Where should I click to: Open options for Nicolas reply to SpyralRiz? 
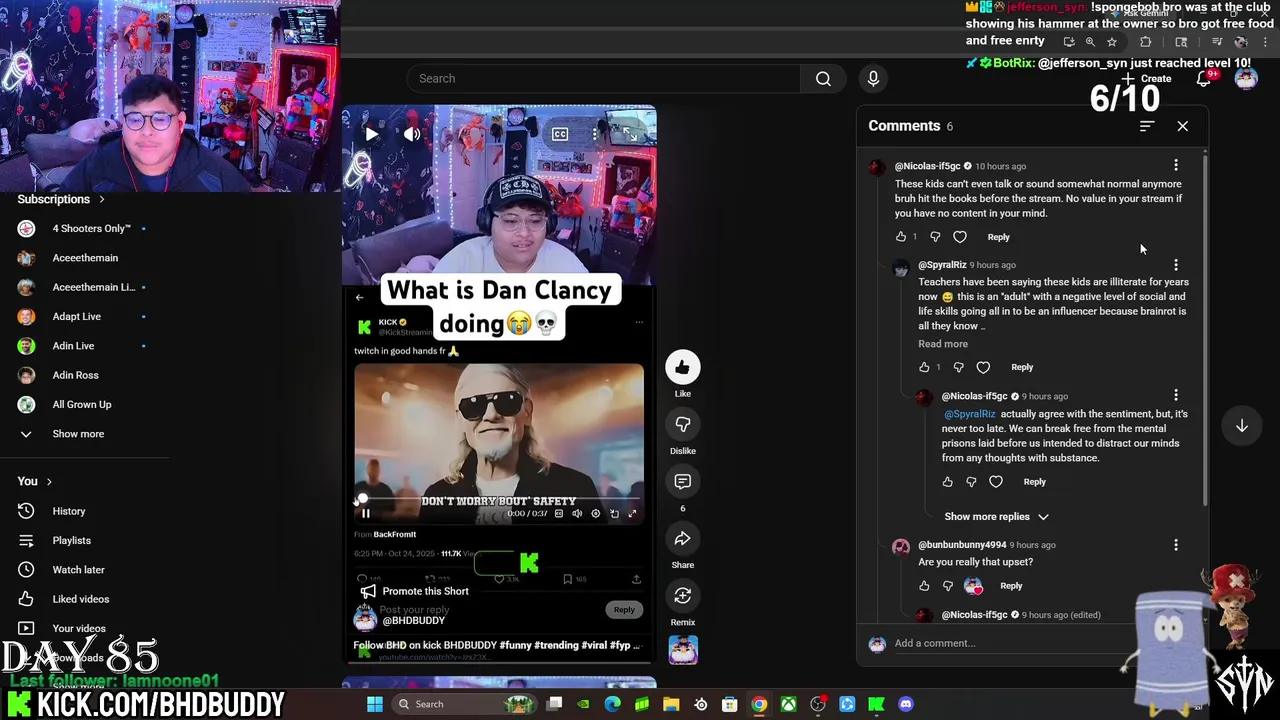point(1176,396)
